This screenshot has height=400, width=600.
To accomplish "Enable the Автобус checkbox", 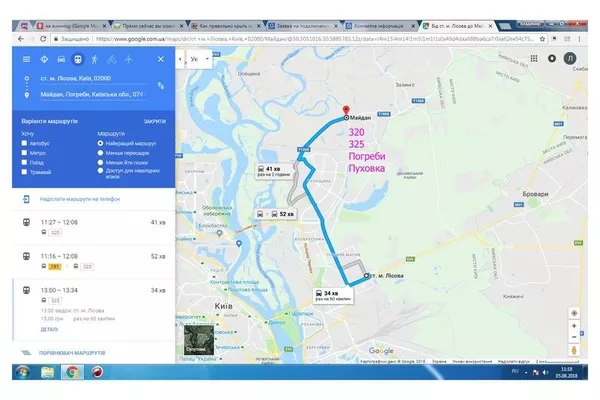I will (x=24, y=142).
